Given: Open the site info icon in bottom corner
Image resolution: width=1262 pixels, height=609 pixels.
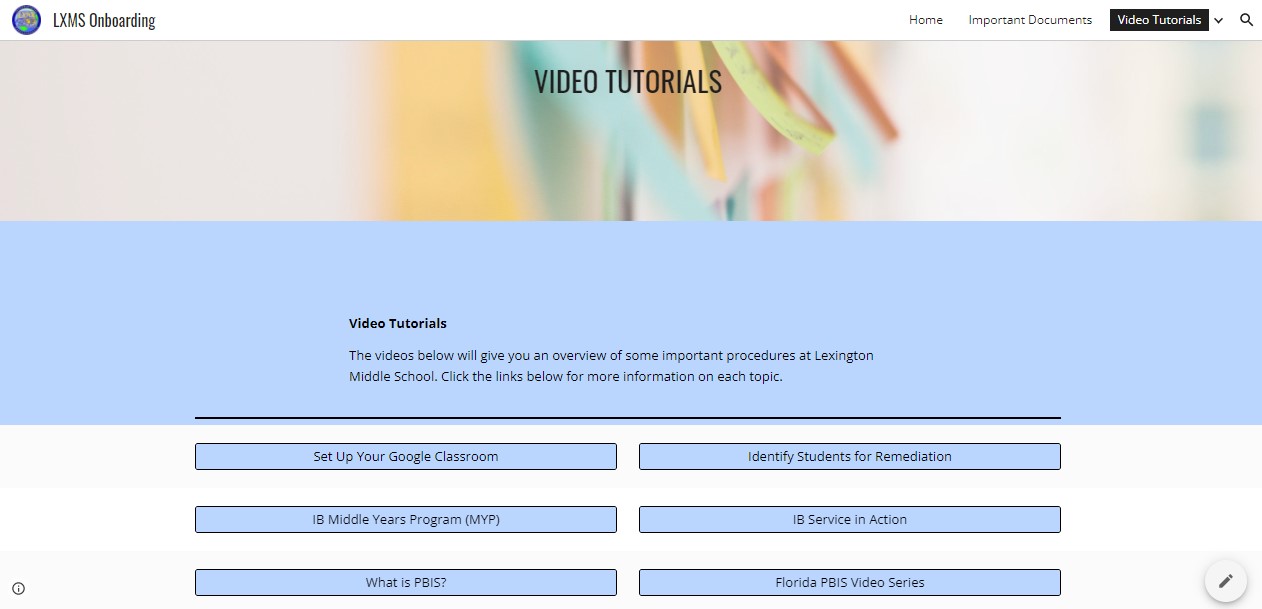Looking at the screenshot, I should tap(18, 588).
